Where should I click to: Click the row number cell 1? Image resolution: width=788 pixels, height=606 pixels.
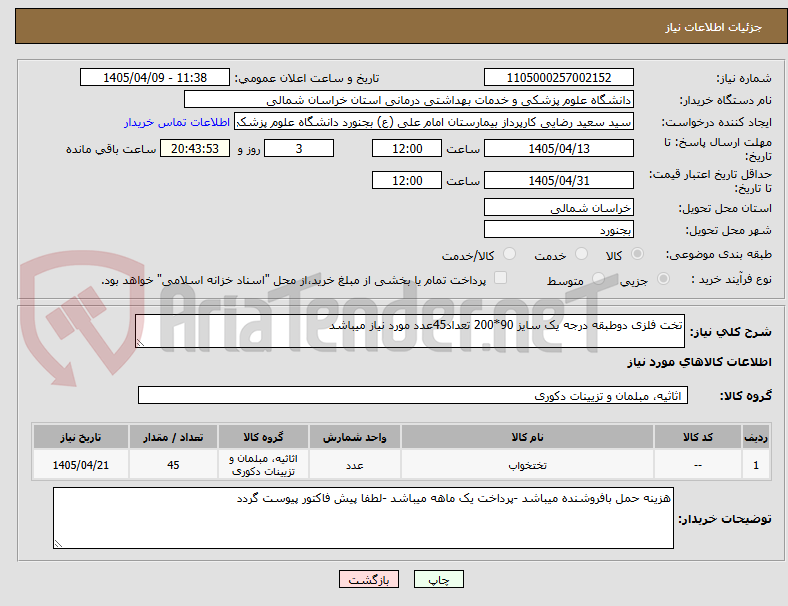click(x=755, y=465)
